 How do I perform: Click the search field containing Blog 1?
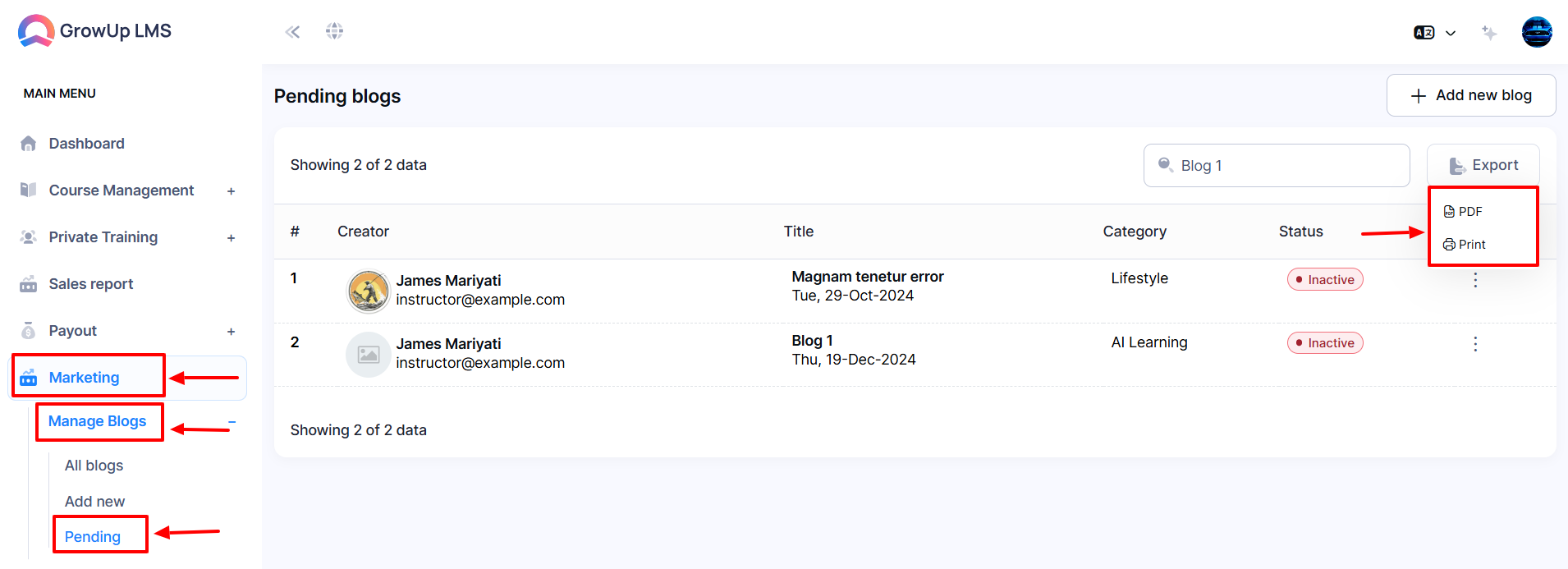point(1277,166)
